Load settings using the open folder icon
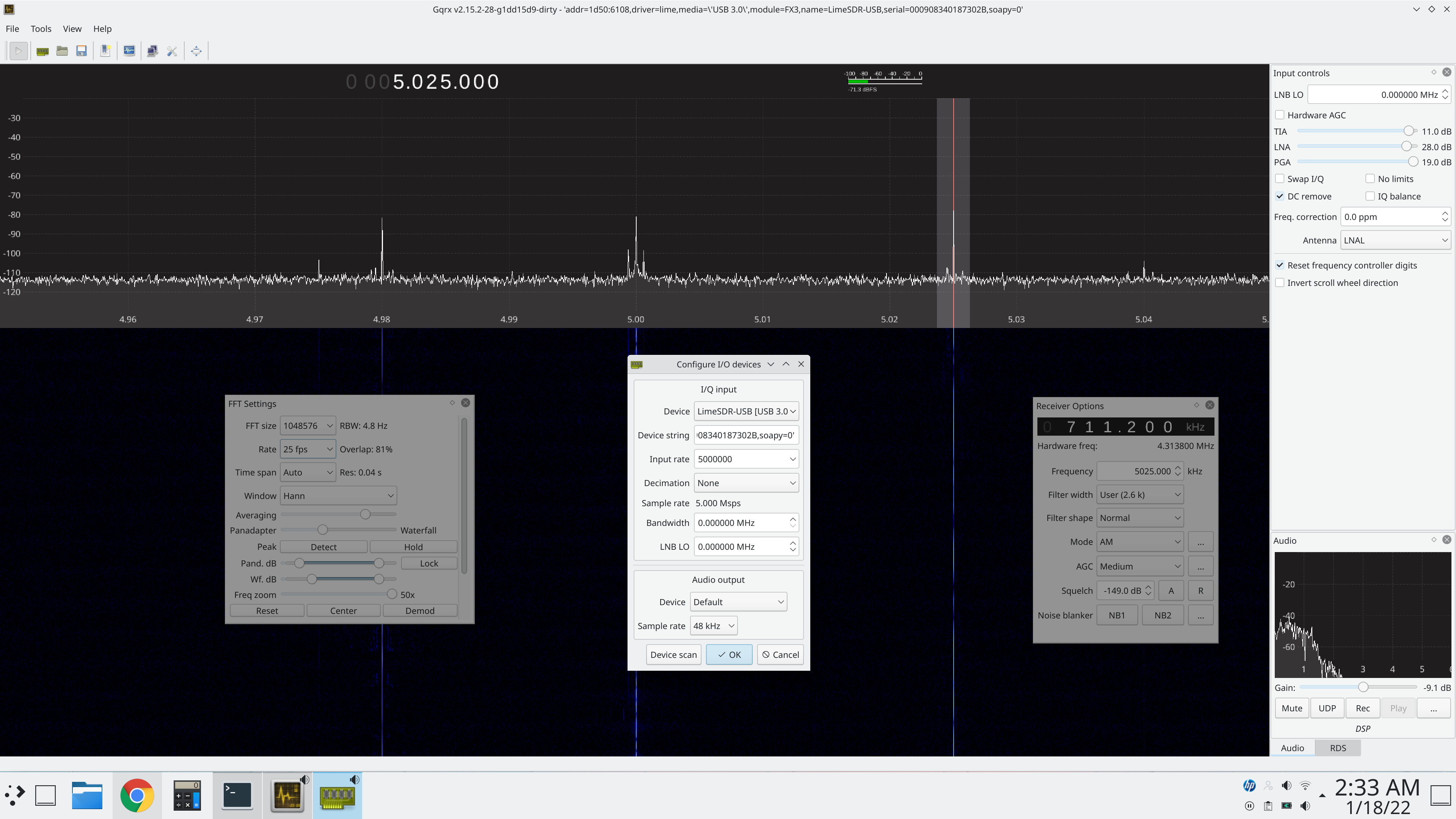The image size is (1456, 819). [x=62, y=51]
